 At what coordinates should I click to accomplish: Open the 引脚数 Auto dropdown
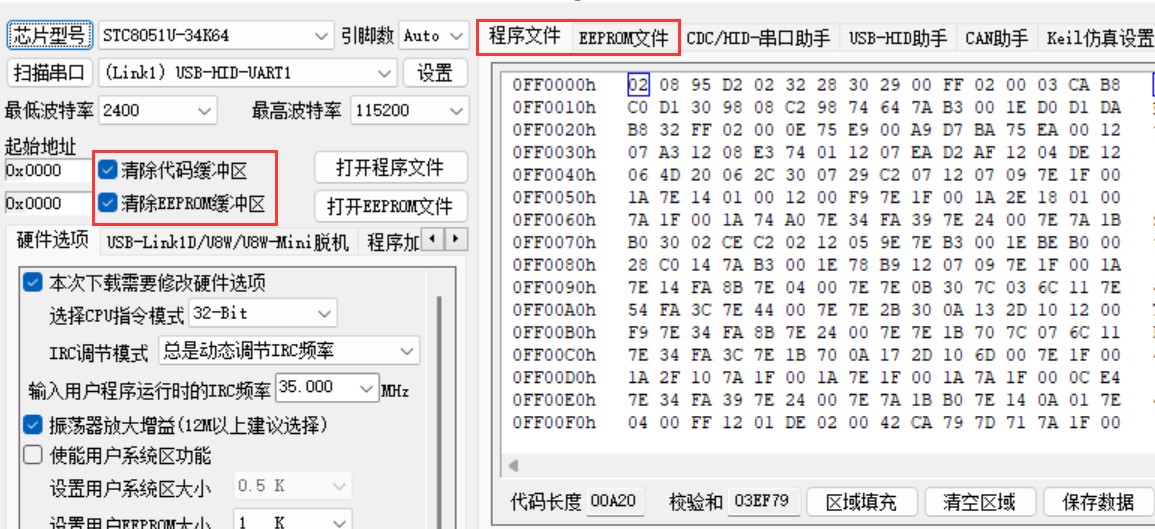(x=433, y=35)
